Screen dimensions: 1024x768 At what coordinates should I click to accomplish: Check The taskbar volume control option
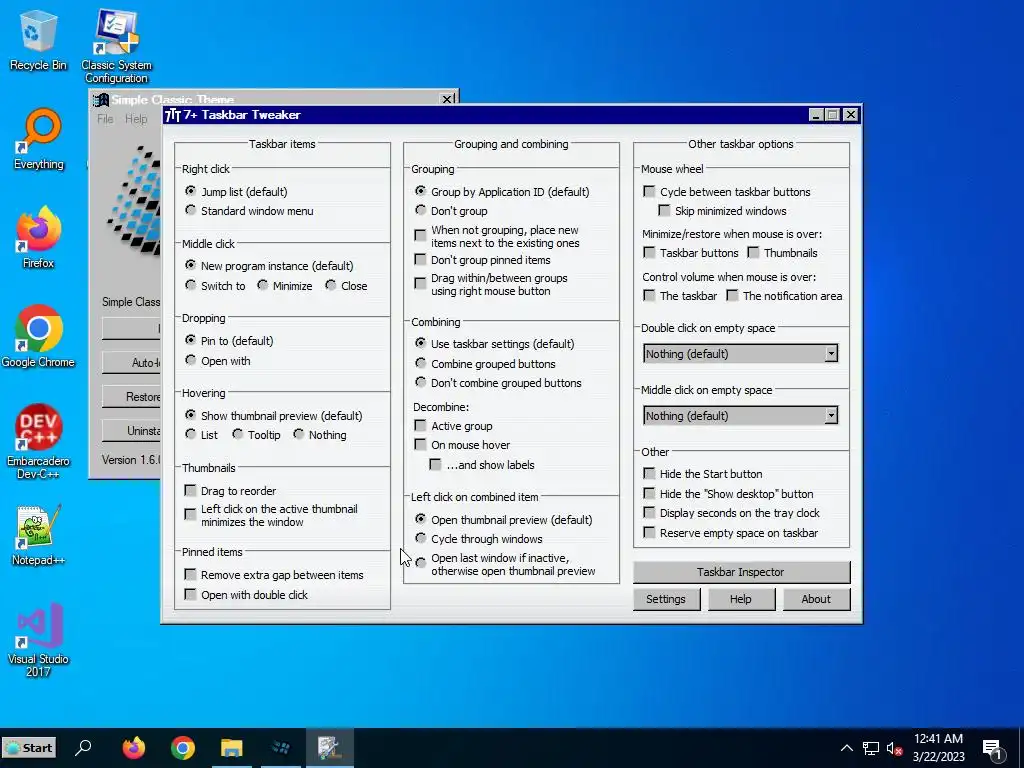click(649, 296)
